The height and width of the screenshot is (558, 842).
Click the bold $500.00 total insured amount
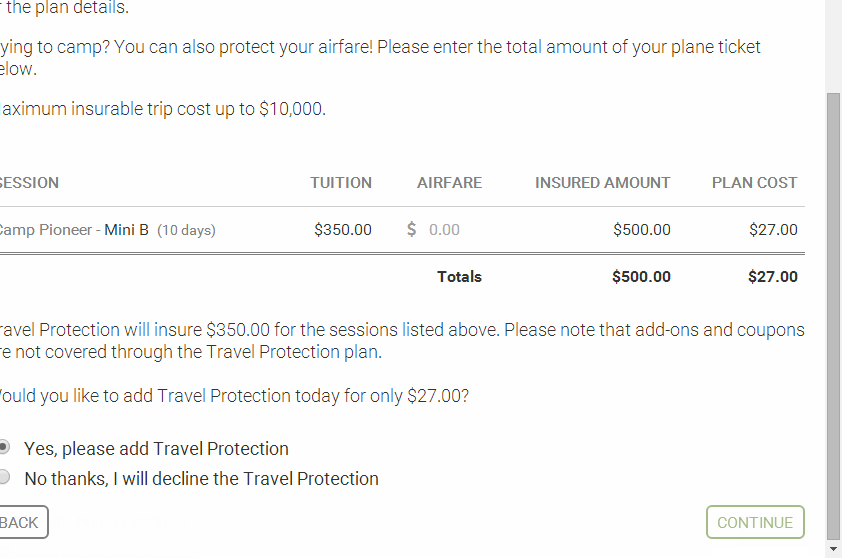(641, 277)
